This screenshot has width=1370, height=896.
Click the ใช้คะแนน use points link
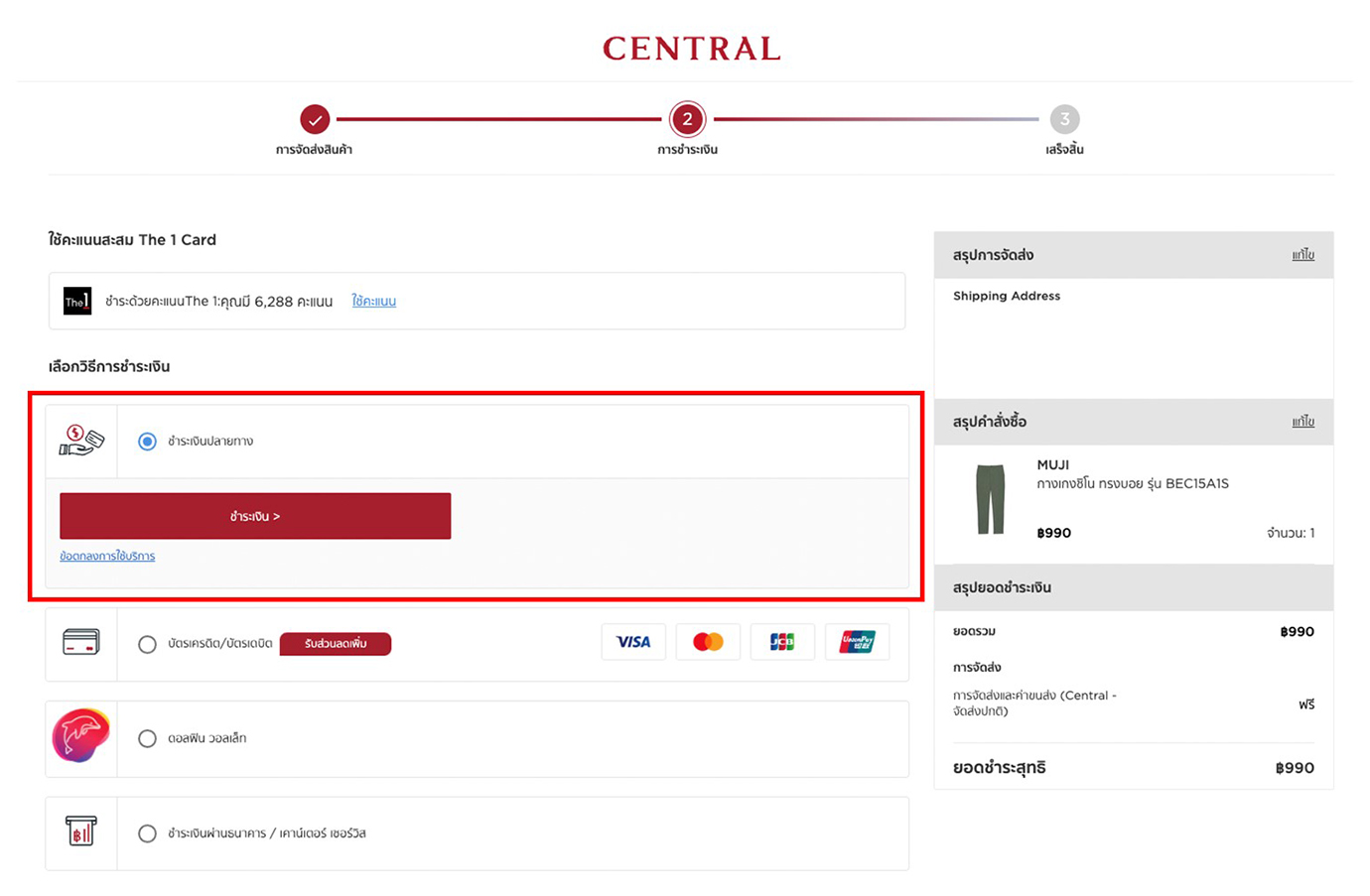tap(373, 301)
